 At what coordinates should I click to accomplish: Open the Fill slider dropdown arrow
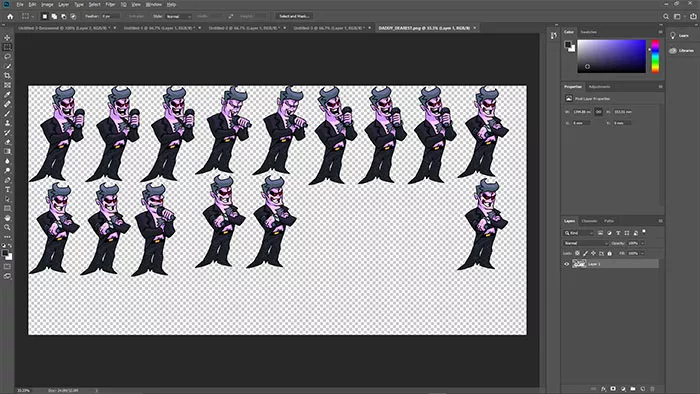pos(642,253)
